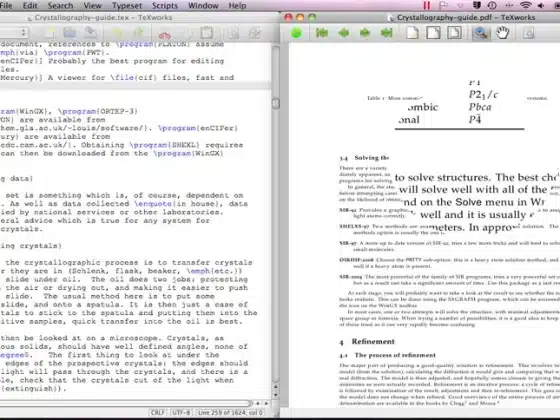The image size is (560, 420).
Task: Click Replace icon in editor toolbar
Action: point(255,33)
